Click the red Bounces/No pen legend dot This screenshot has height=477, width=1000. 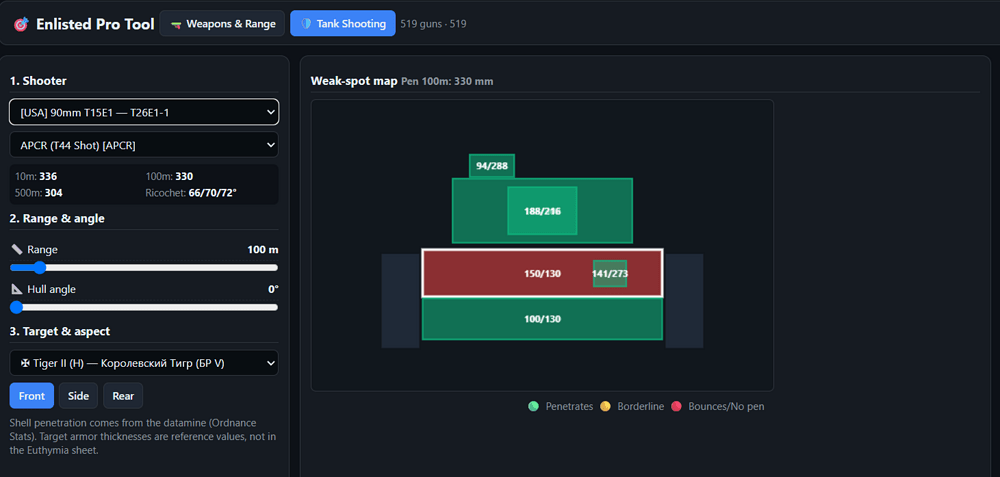(x=677, y=406)
